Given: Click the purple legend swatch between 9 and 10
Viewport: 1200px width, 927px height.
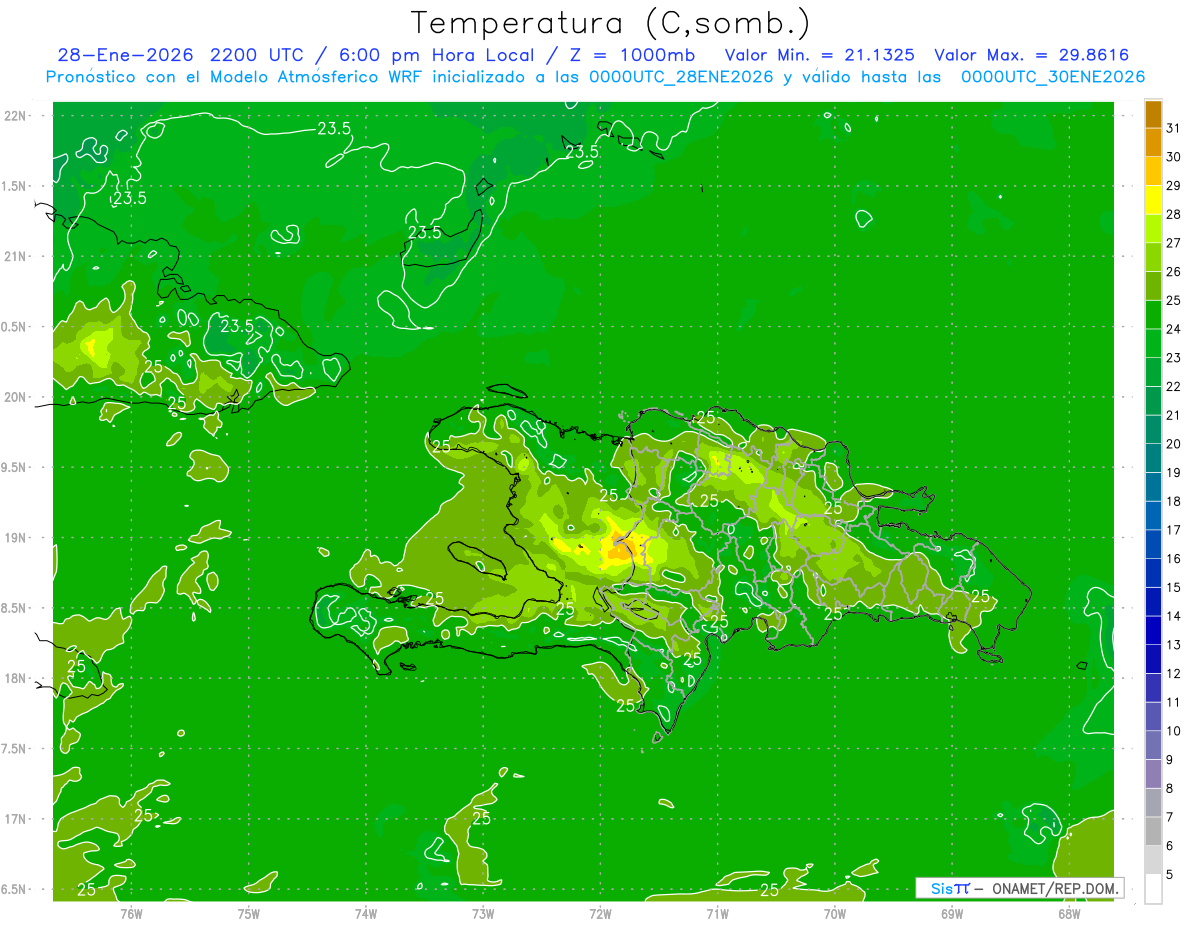Looking at the screenshot, I should click(1153, 746).
